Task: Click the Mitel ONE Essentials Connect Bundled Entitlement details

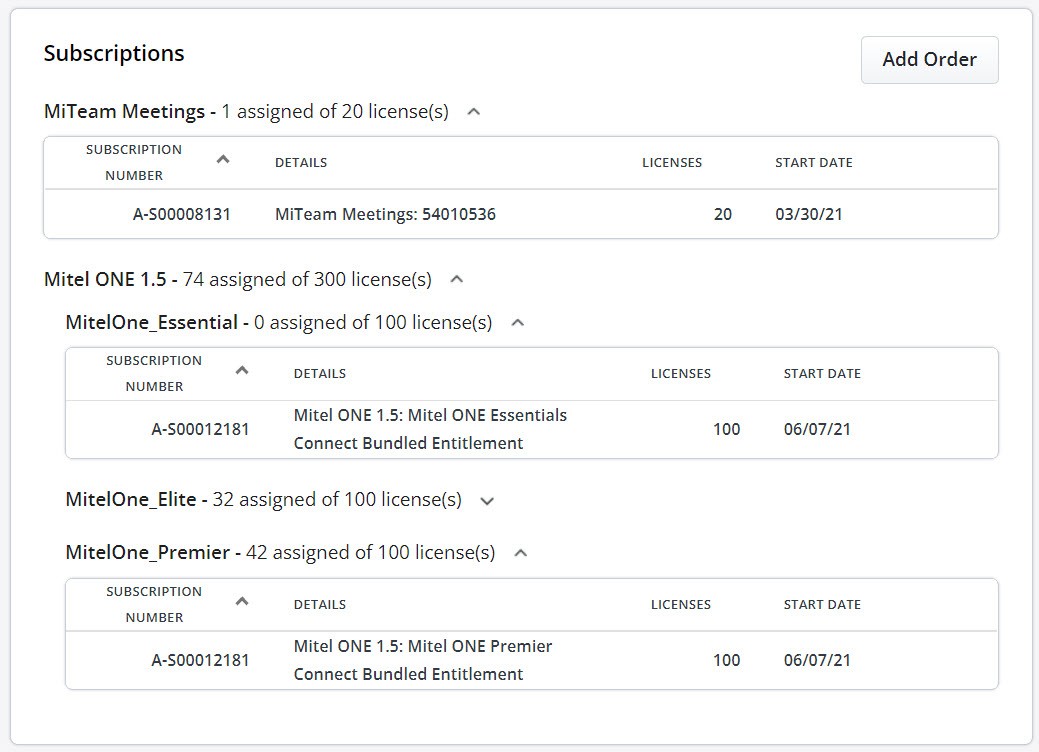Action: (x=430, y=429)
